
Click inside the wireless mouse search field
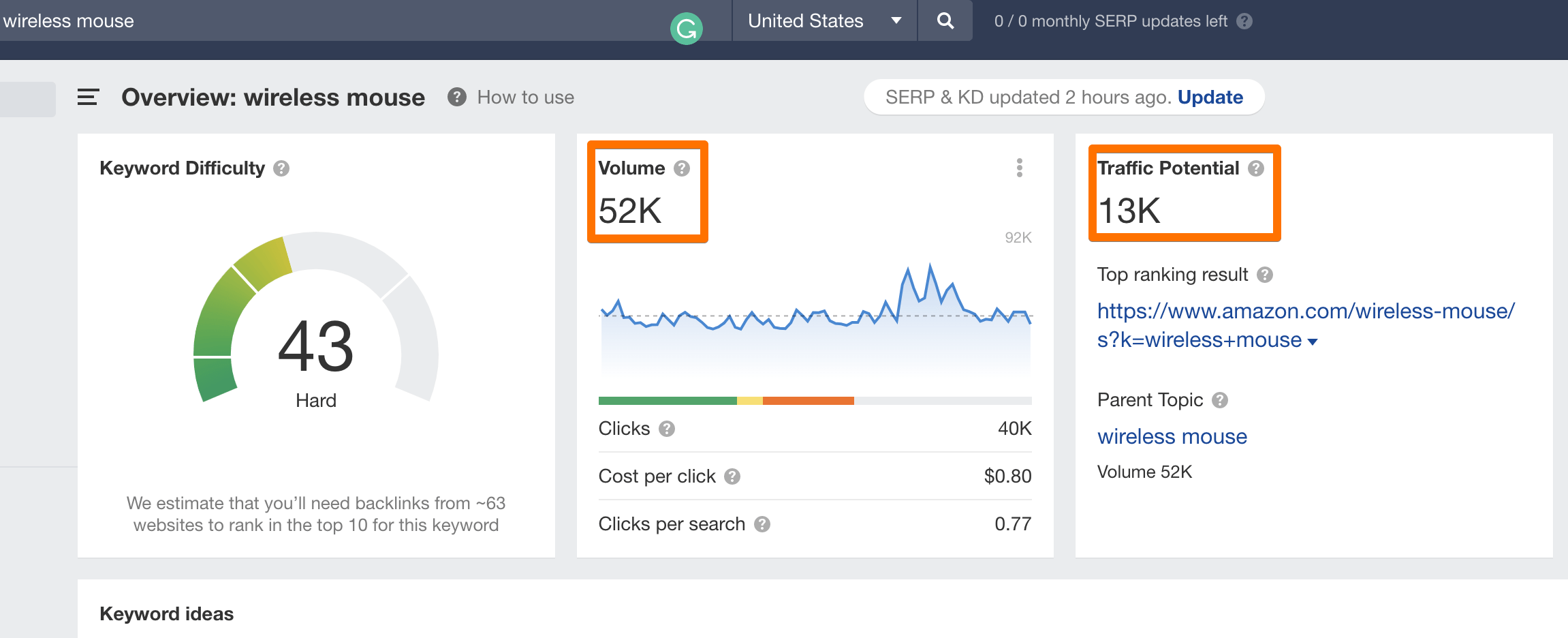coord(272,20)
